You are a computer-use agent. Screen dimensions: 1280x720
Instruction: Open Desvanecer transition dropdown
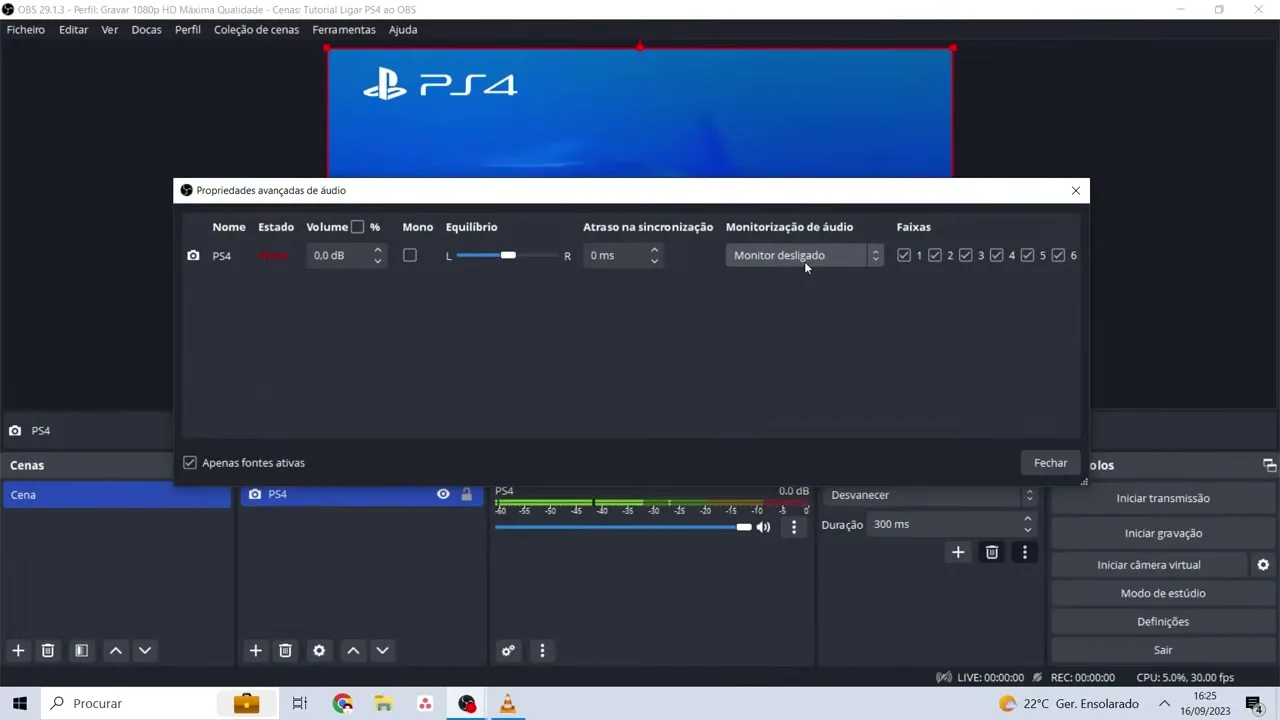click(930, 495)
